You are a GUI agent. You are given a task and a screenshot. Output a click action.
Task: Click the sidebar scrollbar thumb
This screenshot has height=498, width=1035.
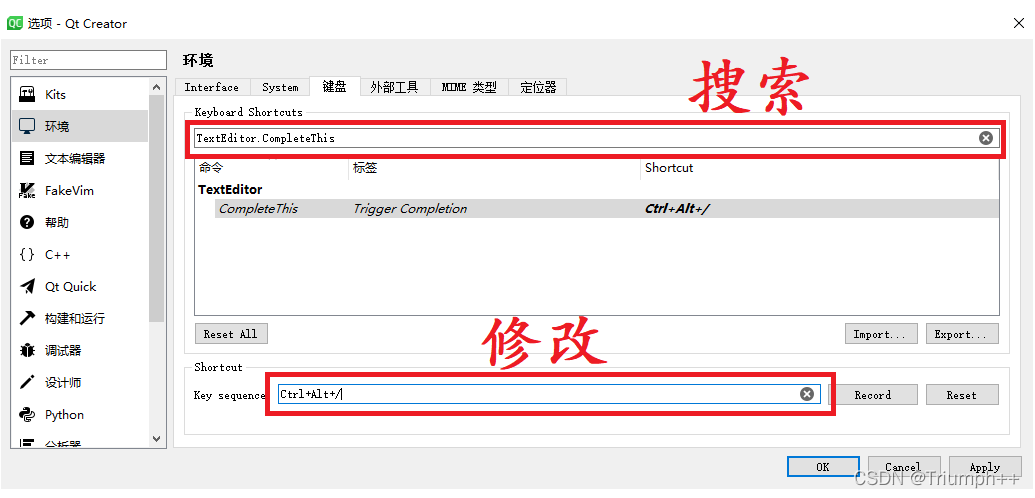pos(156,209)
